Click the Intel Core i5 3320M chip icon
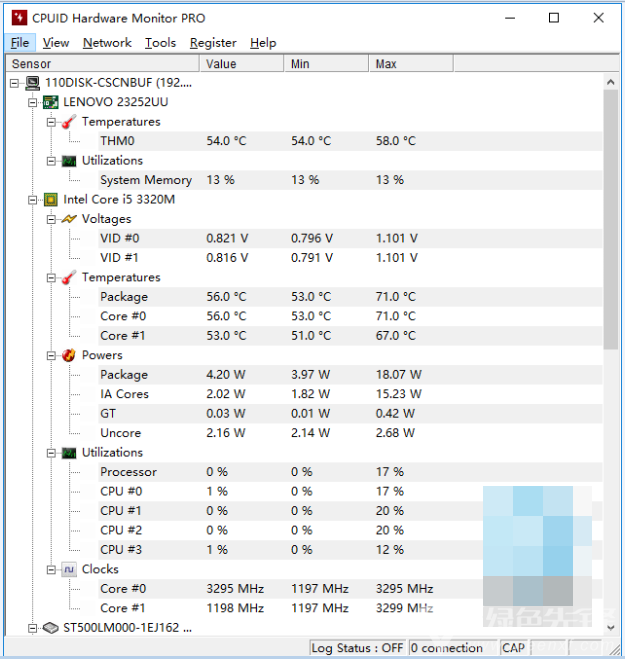Image resolution: width=625 pixels, height=659 pixels. (51, 199)
